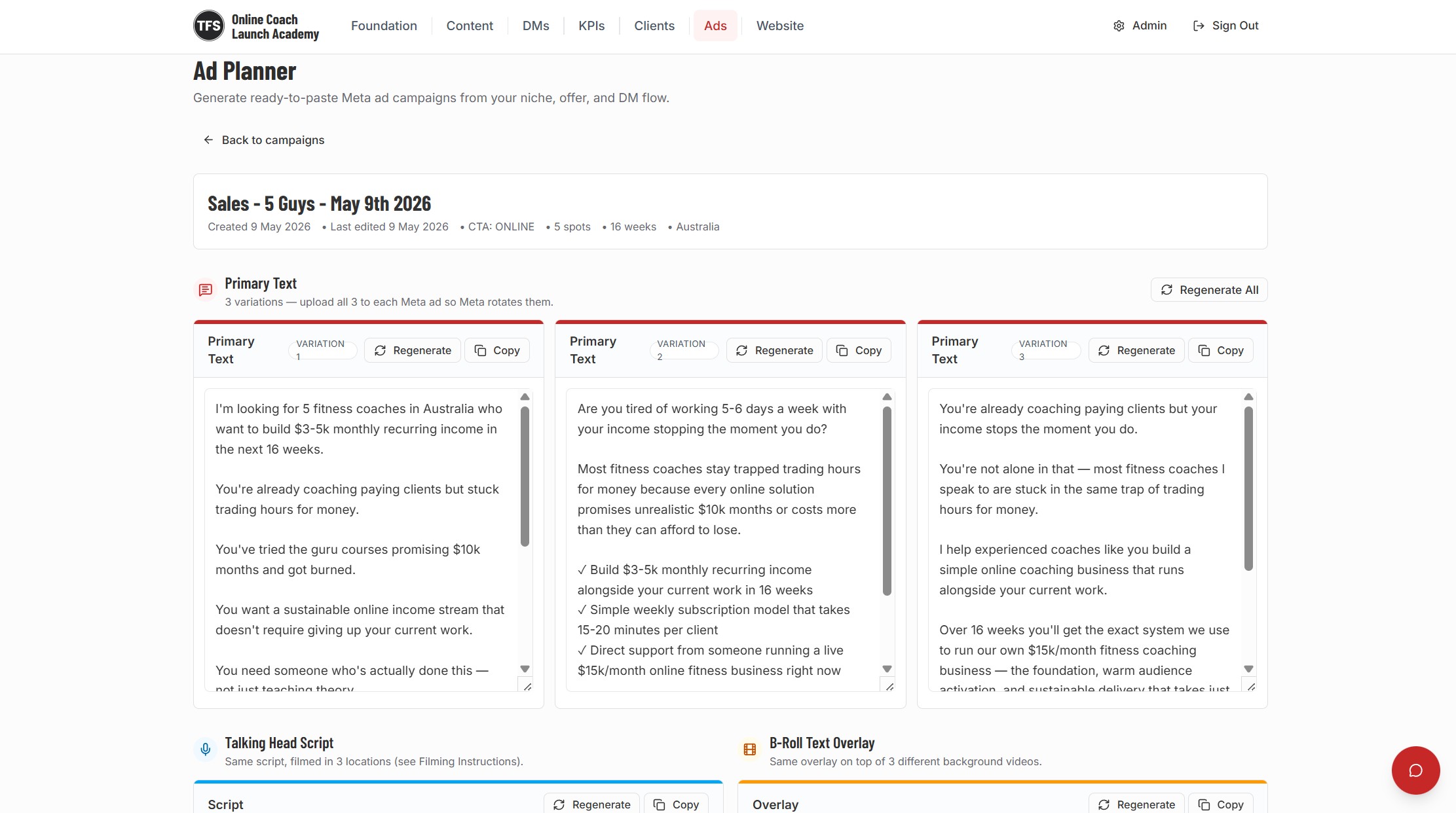Click resize handle of Variation 2 text area
This screenshot has width=1456, height=813.
tap(889, 686)
